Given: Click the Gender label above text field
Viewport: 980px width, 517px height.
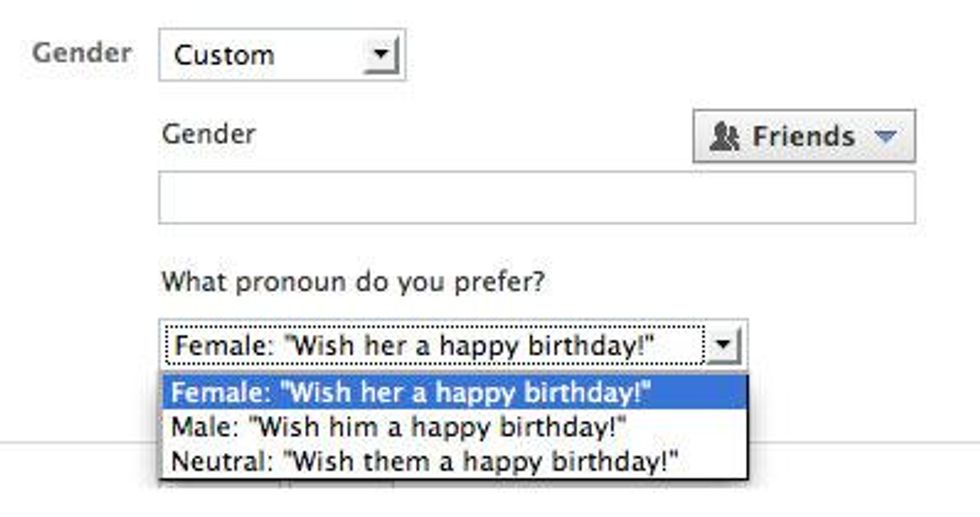Looking at the screenshot, I should [x=208, y=134].
